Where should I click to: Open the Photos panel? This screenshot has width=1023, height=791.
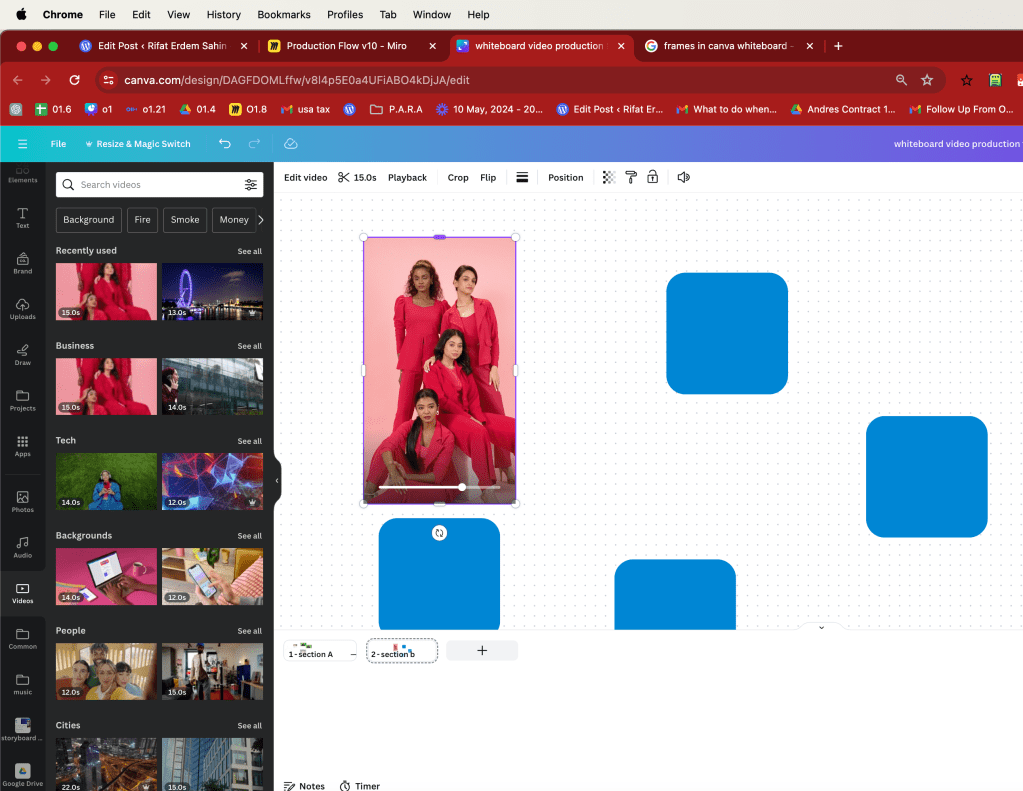(x=22, y=502)
